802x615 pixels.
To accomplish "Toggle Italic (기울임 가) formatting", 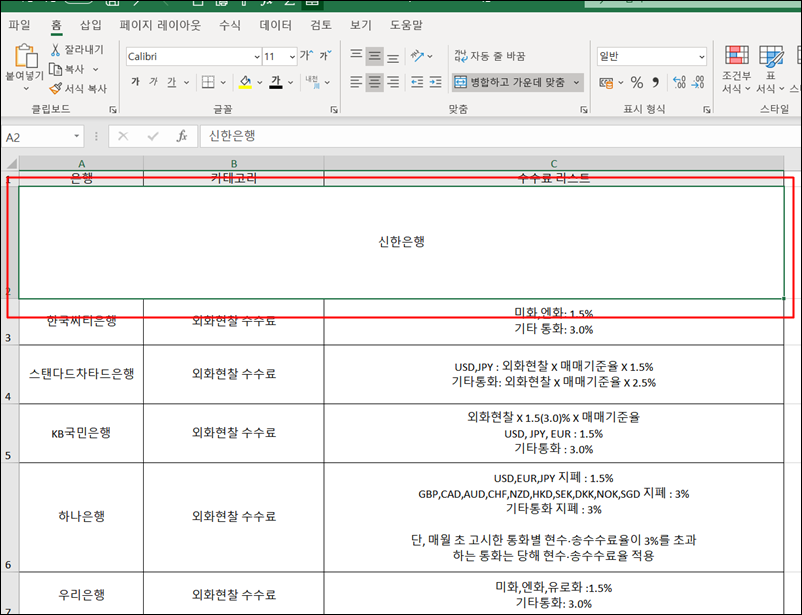I will click(153, 82).
